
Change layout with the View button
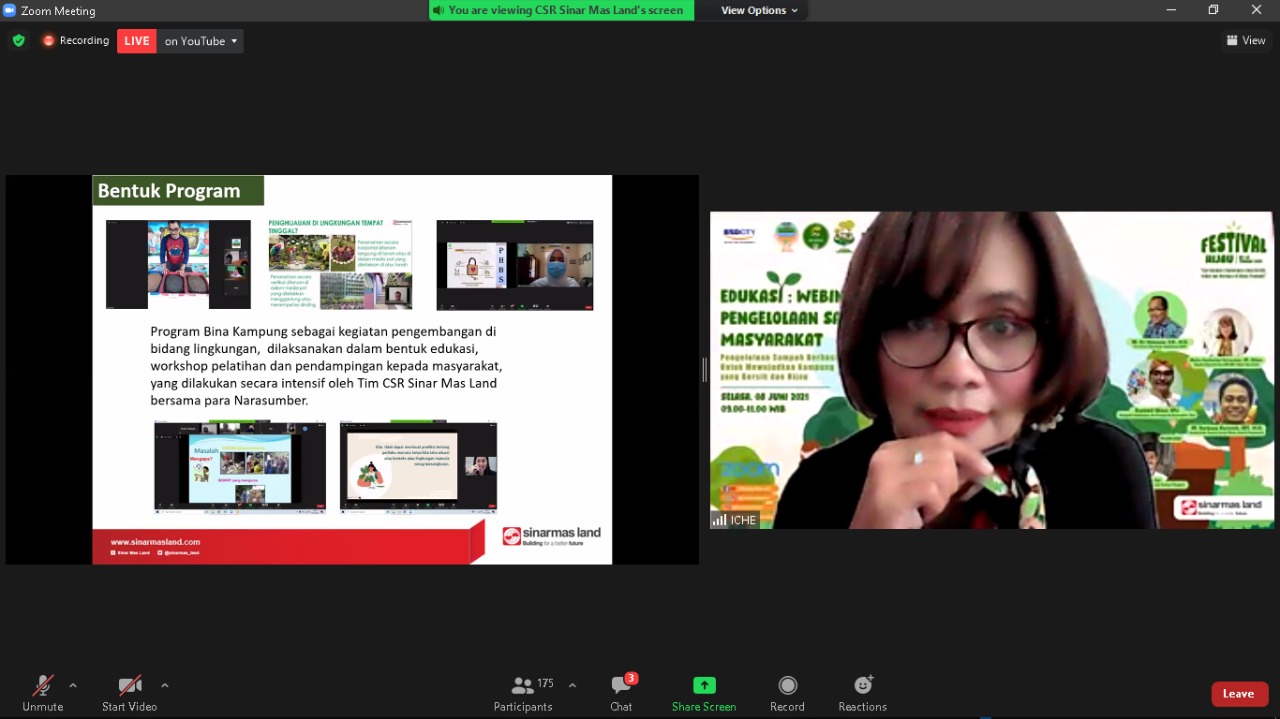1246,41
